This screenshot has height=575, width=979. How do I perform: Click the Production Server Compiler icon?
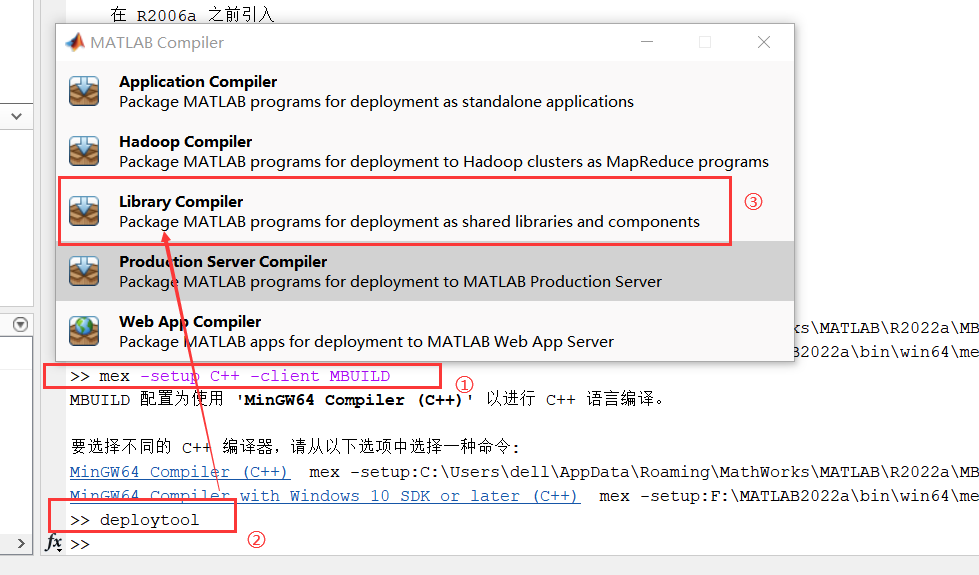pos(84,271)
